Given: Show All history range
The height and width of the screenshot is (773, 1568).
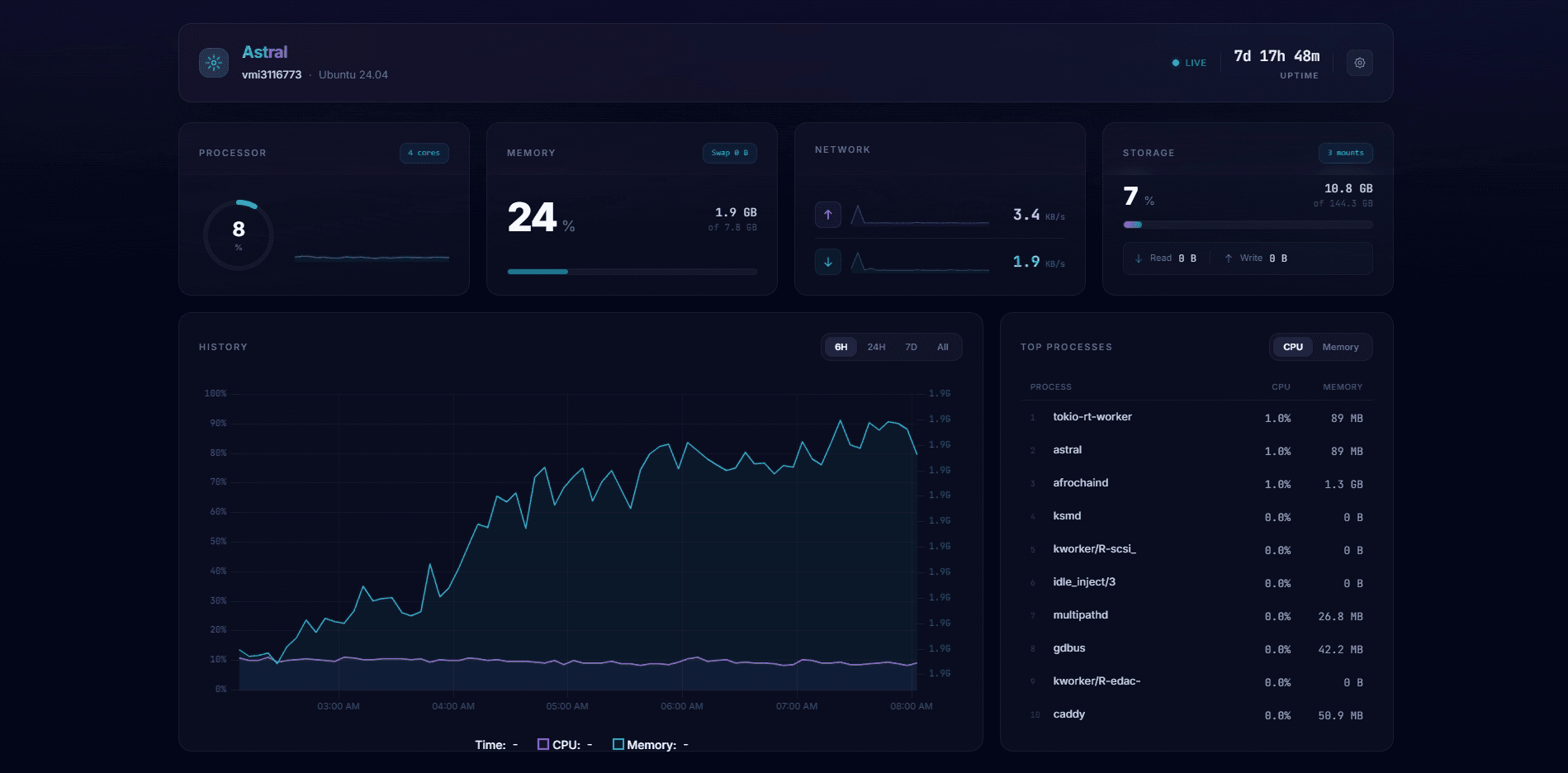Looking at the screenshot, I should [x=942, y=347].
